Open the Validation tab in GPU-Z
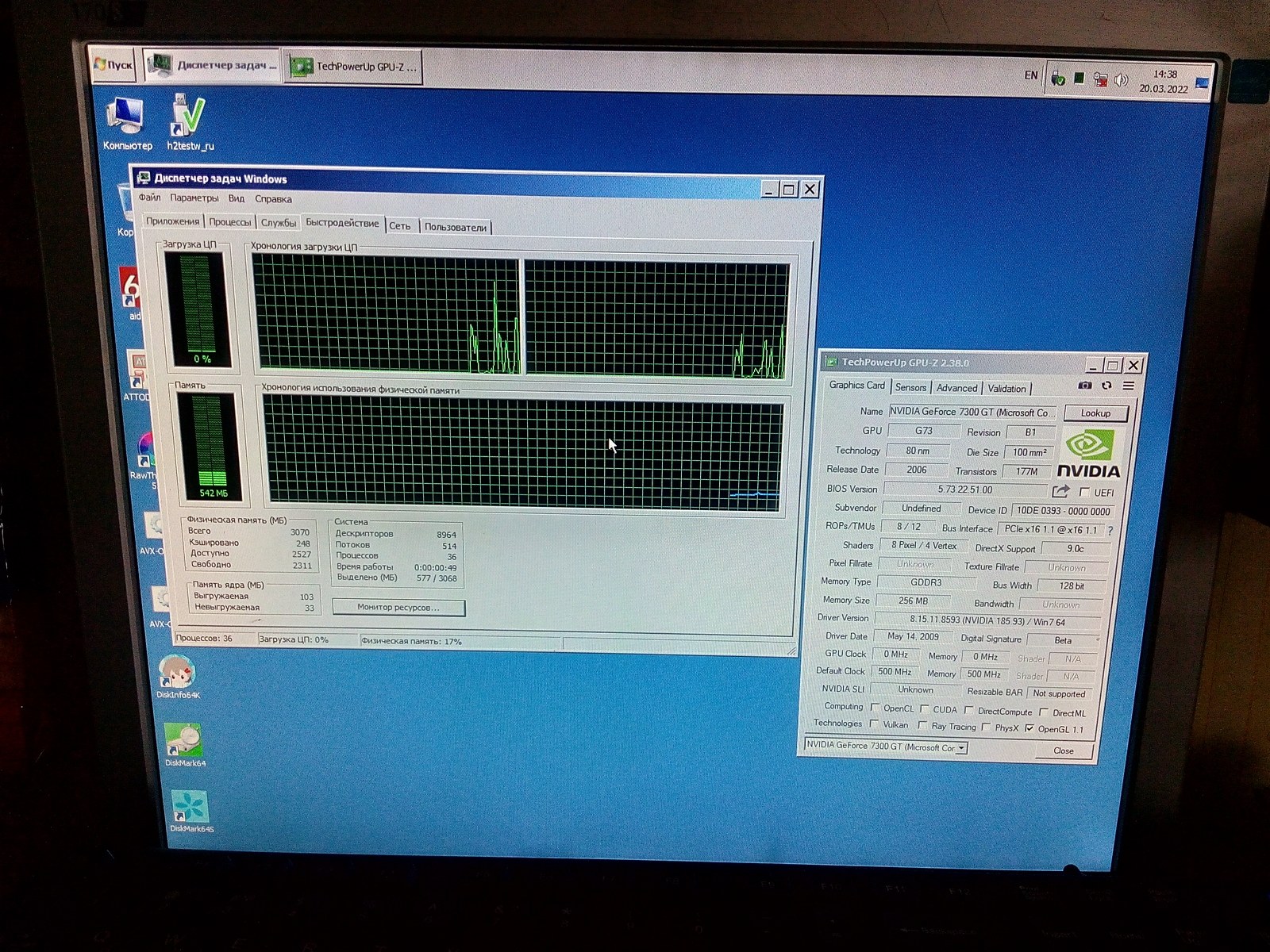1270x952 pixels. (x=1006, y=389)
